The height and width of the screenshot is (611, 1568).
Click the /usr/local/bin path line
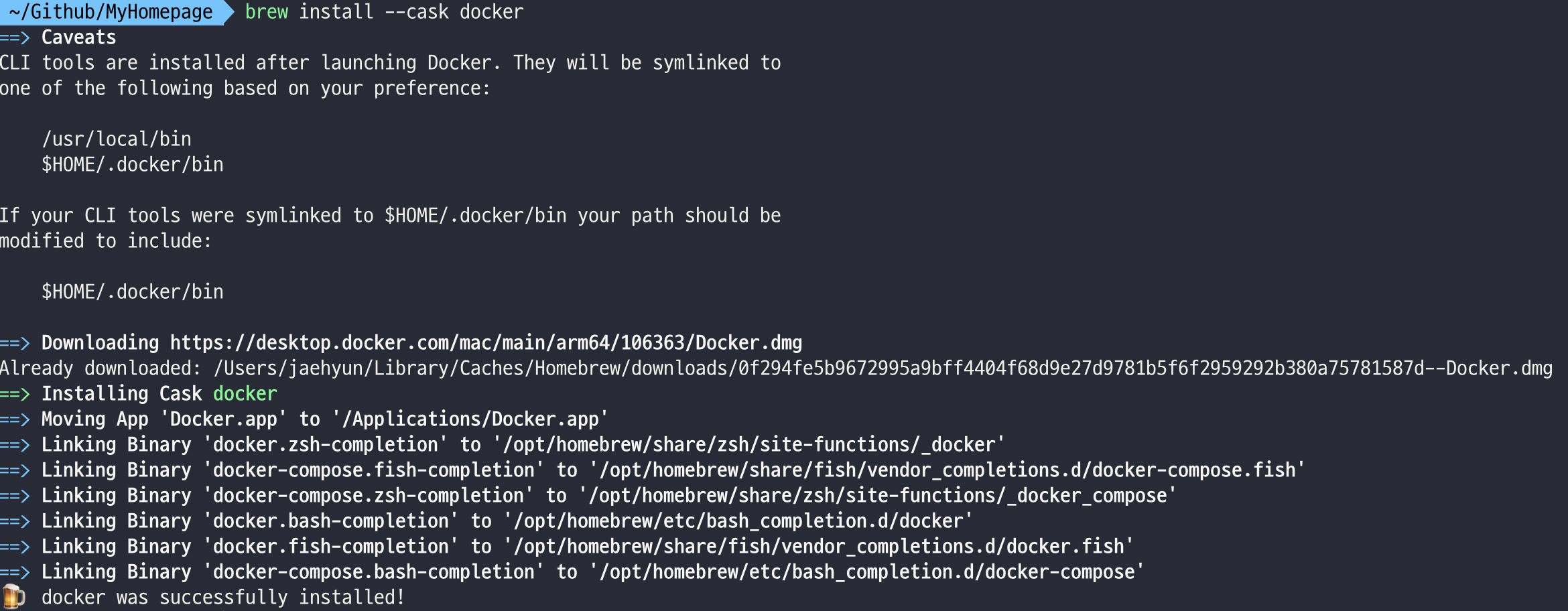pyautogui.click(x=117, y=139)
